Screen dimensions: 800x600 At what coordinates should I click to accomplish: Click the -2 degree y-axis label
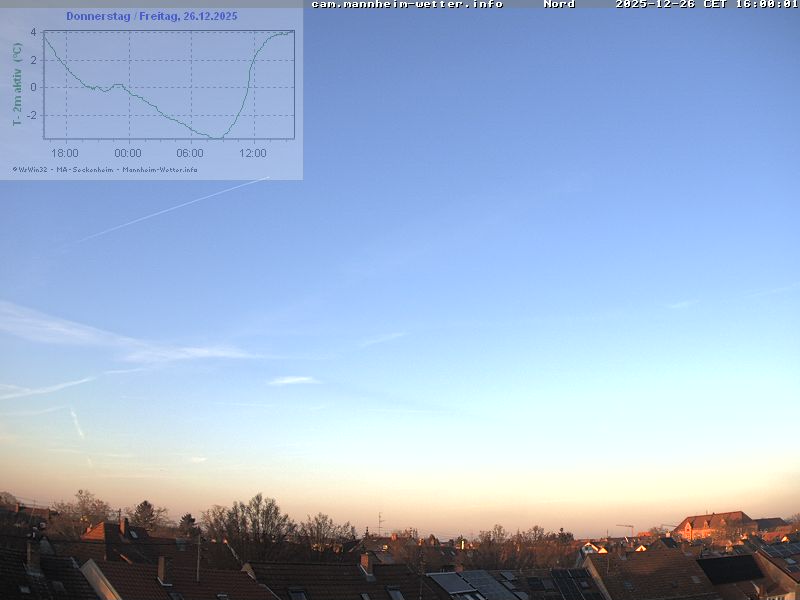[31, 114]
